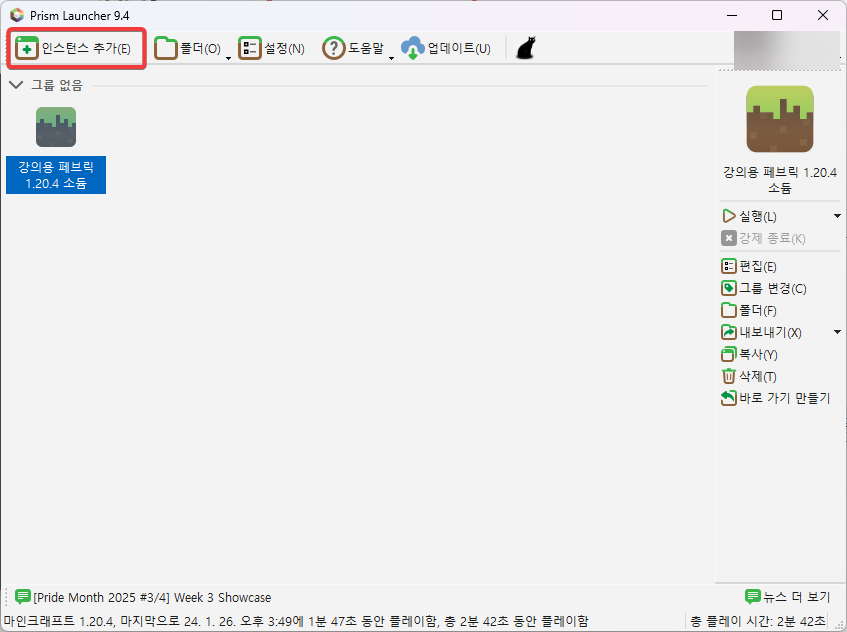Select the 강의용 페브릭 1.20.4 소듐 instance icon
The width and height of the screenshot is (847, 632).
click(56, 127)
